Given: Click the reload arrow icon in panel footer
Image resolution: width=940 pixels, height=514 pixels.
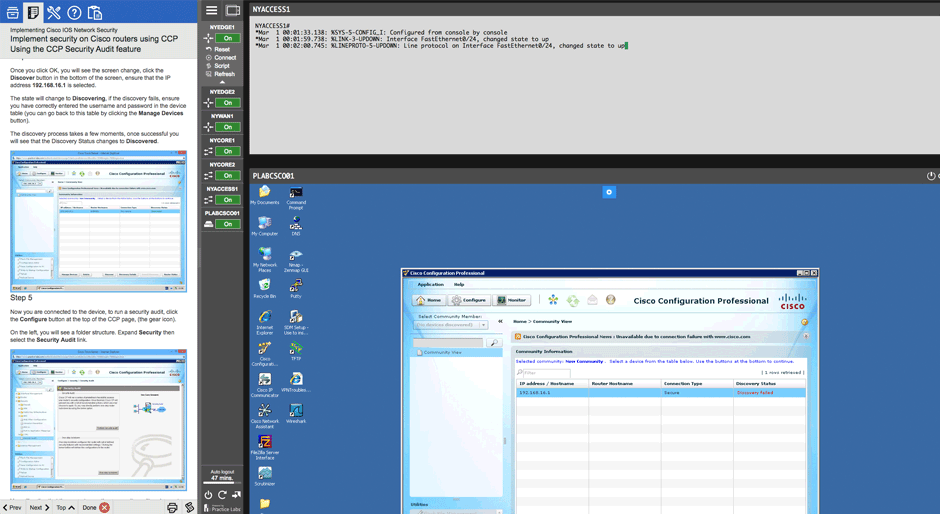Looking at the screenshot, I should click(222, 495).
